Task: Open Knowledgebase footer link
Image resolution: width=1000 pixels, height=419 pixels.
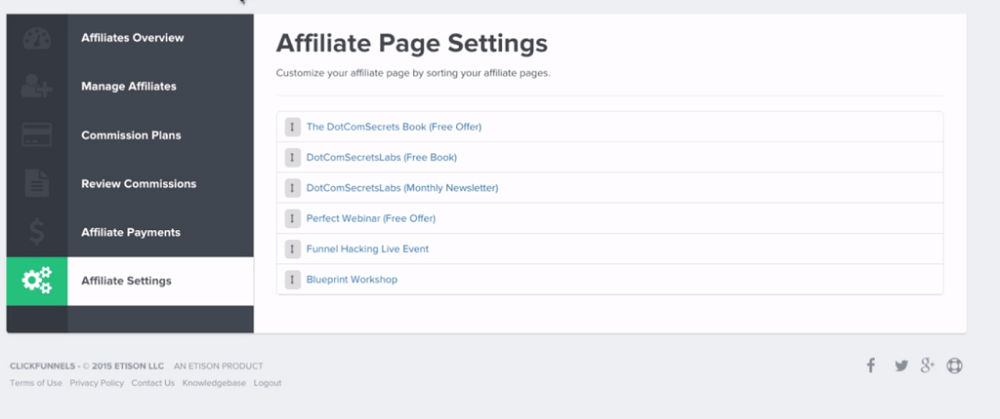Action: pos(214,383)
